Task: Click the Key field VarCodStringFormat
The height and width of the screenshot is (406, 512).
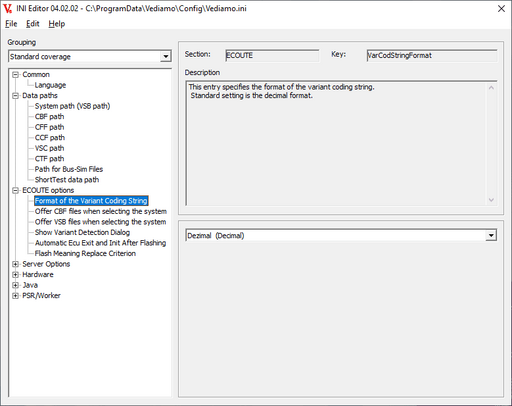Action: tap(432, 55)
